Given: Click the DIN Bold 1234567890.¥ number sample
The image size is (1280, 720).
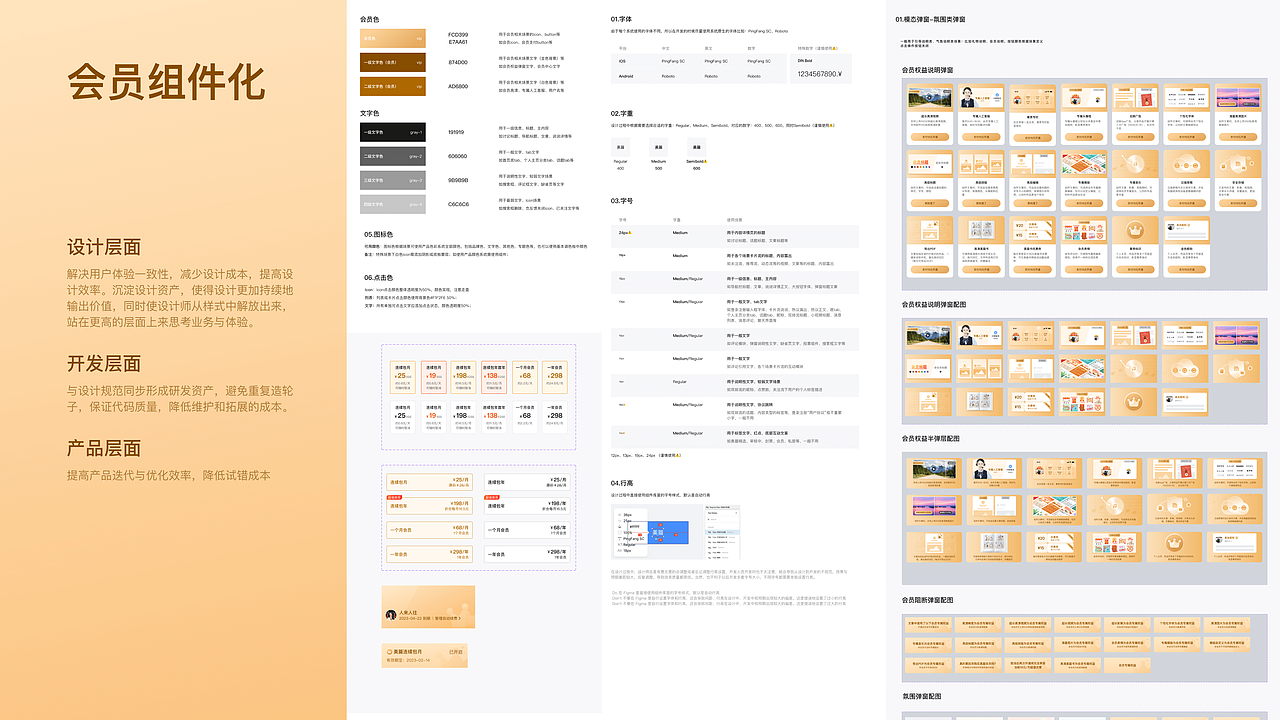Looking at the screenshot, I should 820,74.
